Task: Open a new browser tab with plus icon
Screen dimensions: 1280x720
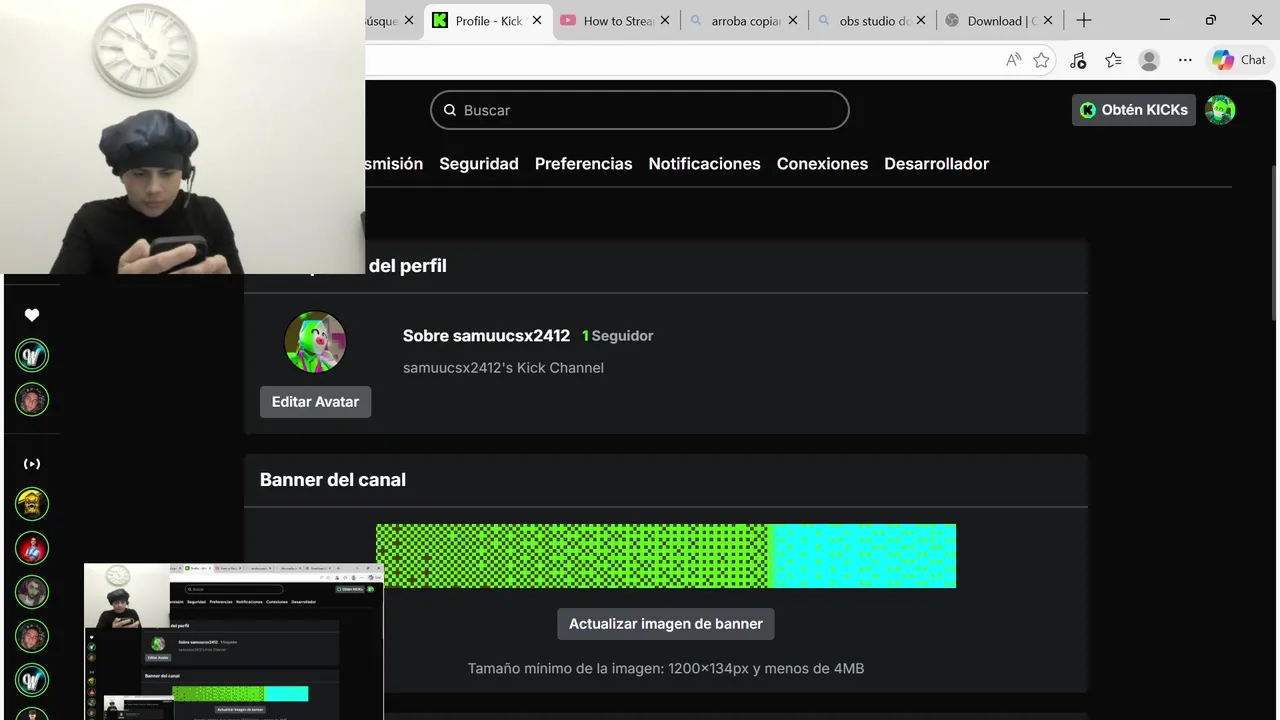Action: (x=1084, y=20)
